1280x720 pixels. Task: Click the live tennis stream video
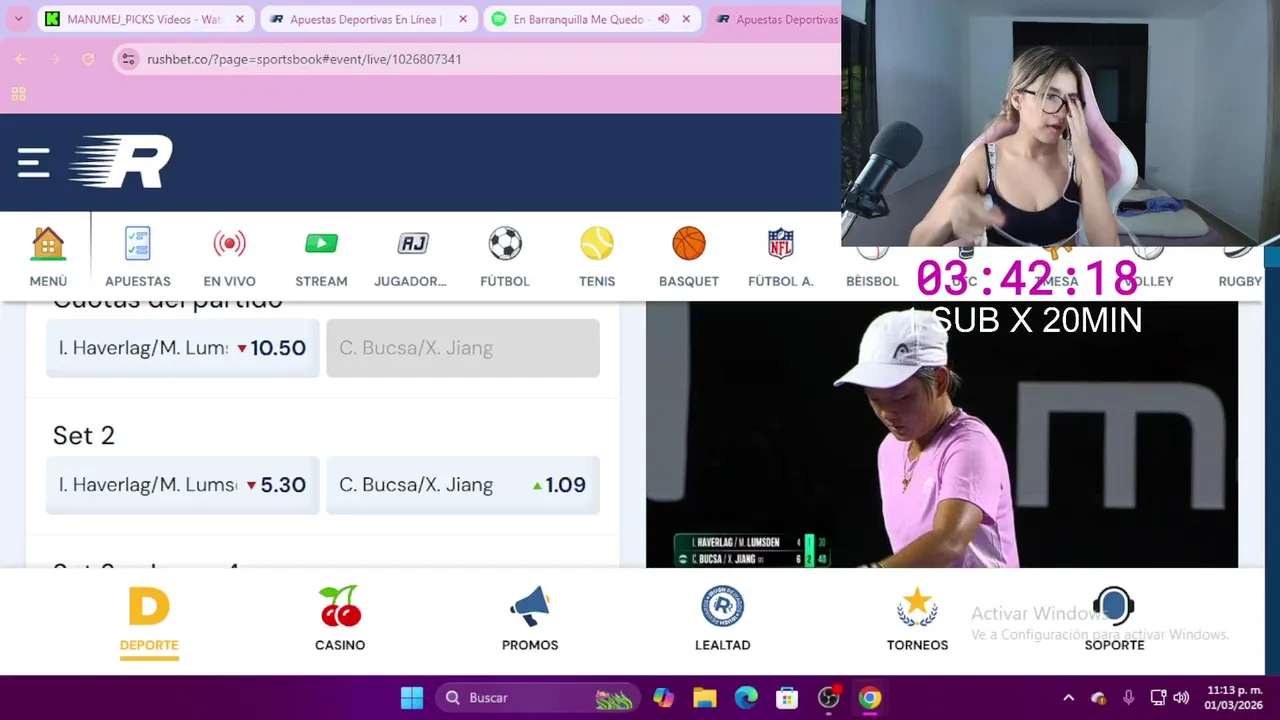point(941,435)
